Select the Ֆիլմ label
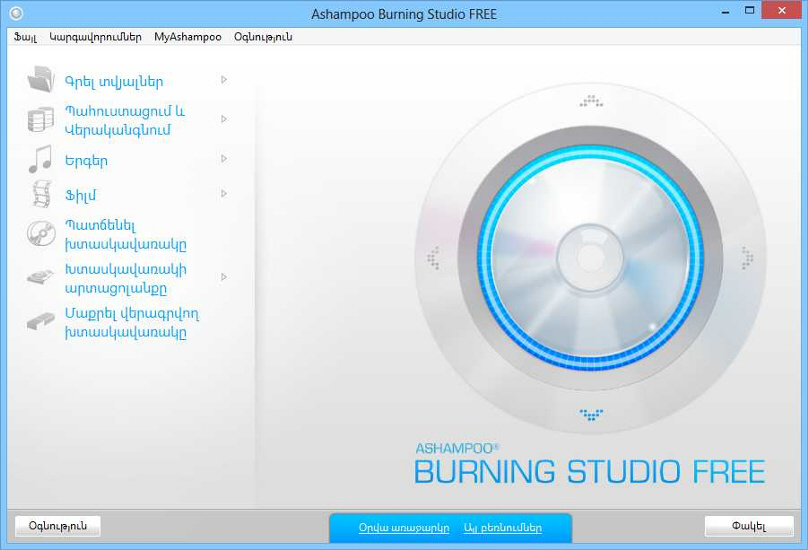The image size is (808, 550). click(x=80, y=195)
